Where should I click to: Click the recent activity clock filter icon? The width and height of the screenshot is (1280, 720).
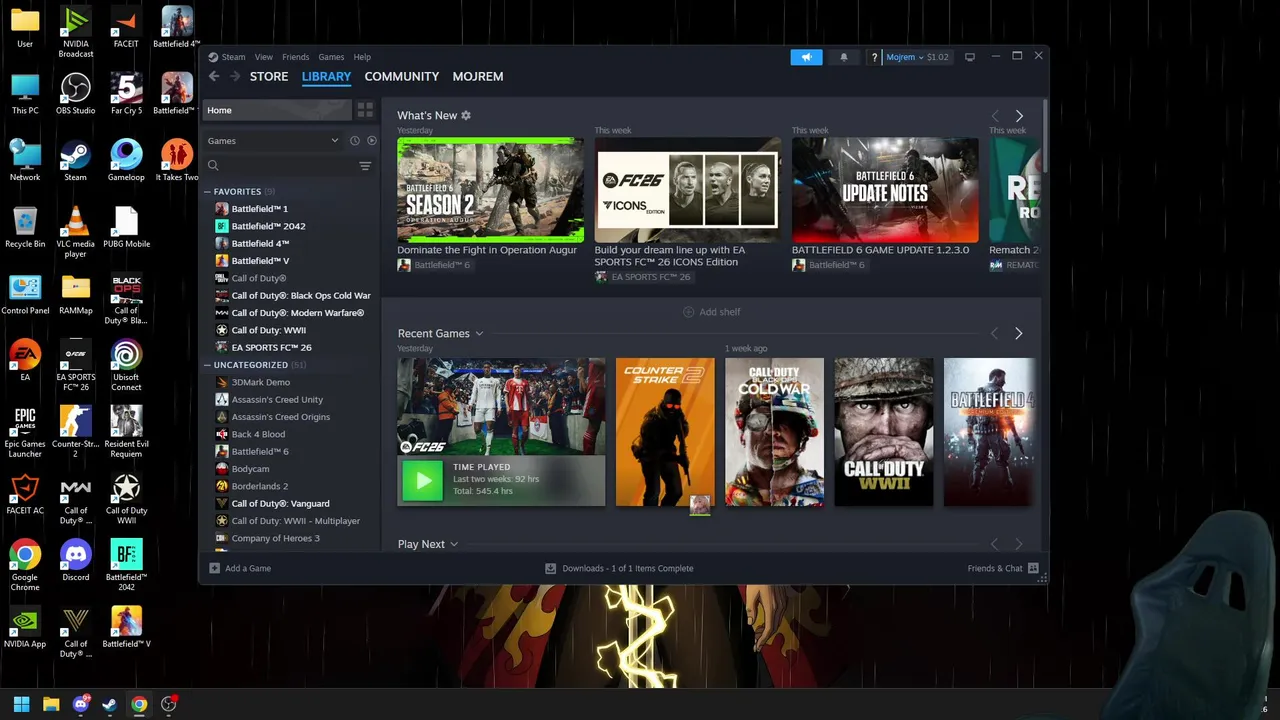coord(354,141)
